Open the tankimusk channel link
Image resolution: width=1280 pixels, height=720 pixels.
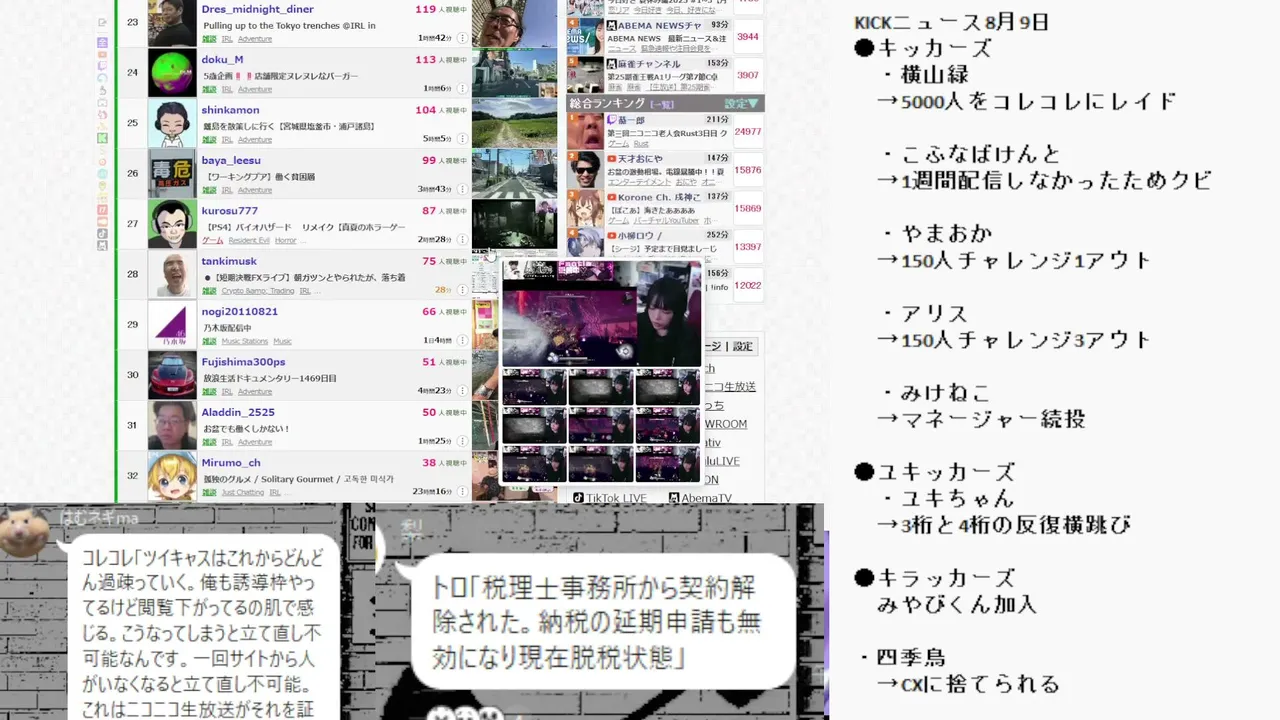229,261
